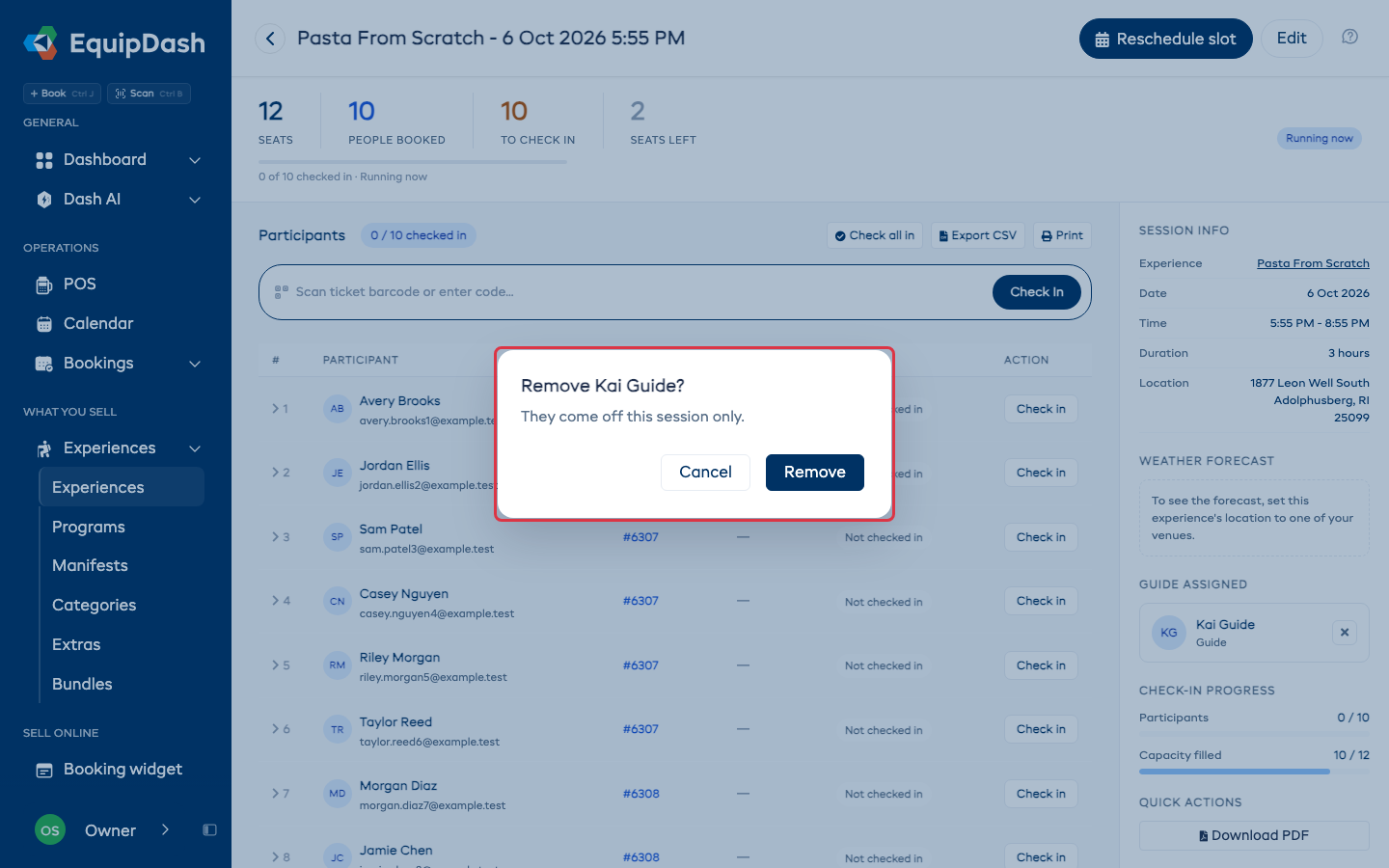Print the participant list
This screenshot has height=868, width=1389.
pyautogui.click(x=1062, y=235)
